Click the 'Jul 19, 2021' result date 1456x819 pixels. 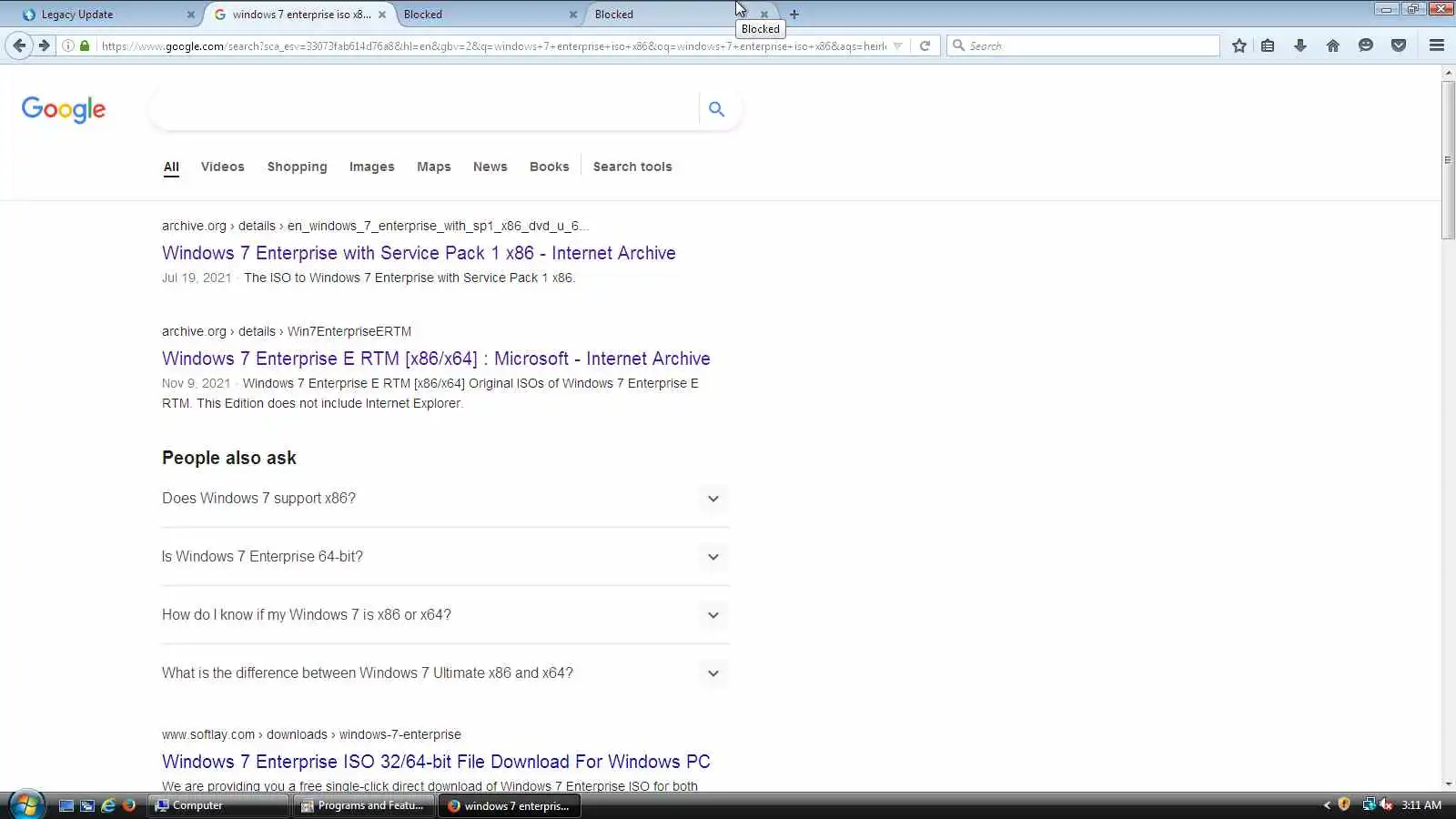click(x=197, y=278)
